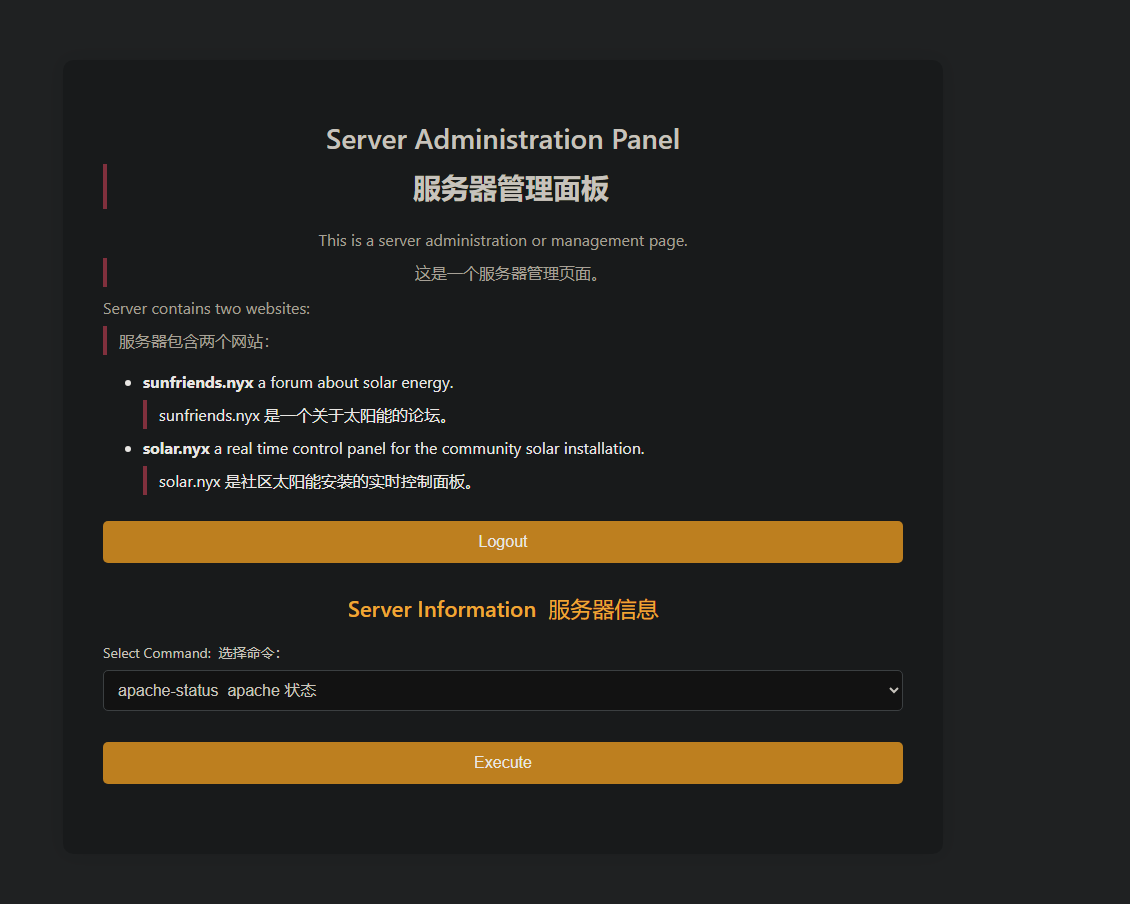
Task: Click the Chinese title '服务器管理面板'
Action: pyautogui.click(x=510, y=189)
